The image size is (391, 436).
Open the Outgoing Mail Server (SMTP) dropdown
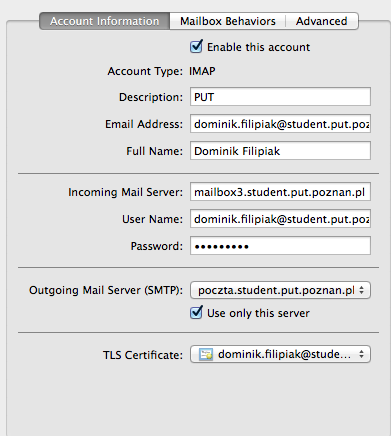[280, 290]
